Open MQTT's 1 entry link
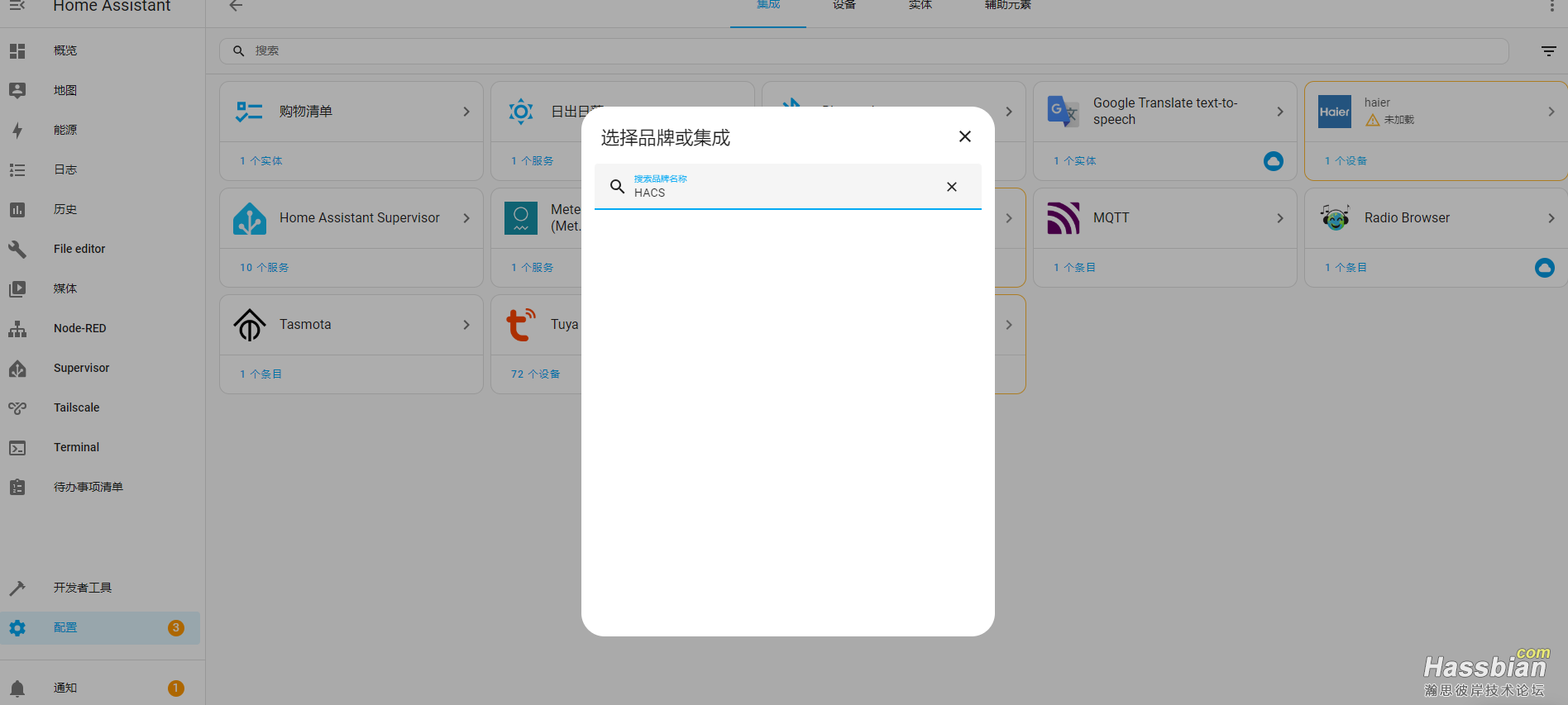 (x=1075, y=268)
